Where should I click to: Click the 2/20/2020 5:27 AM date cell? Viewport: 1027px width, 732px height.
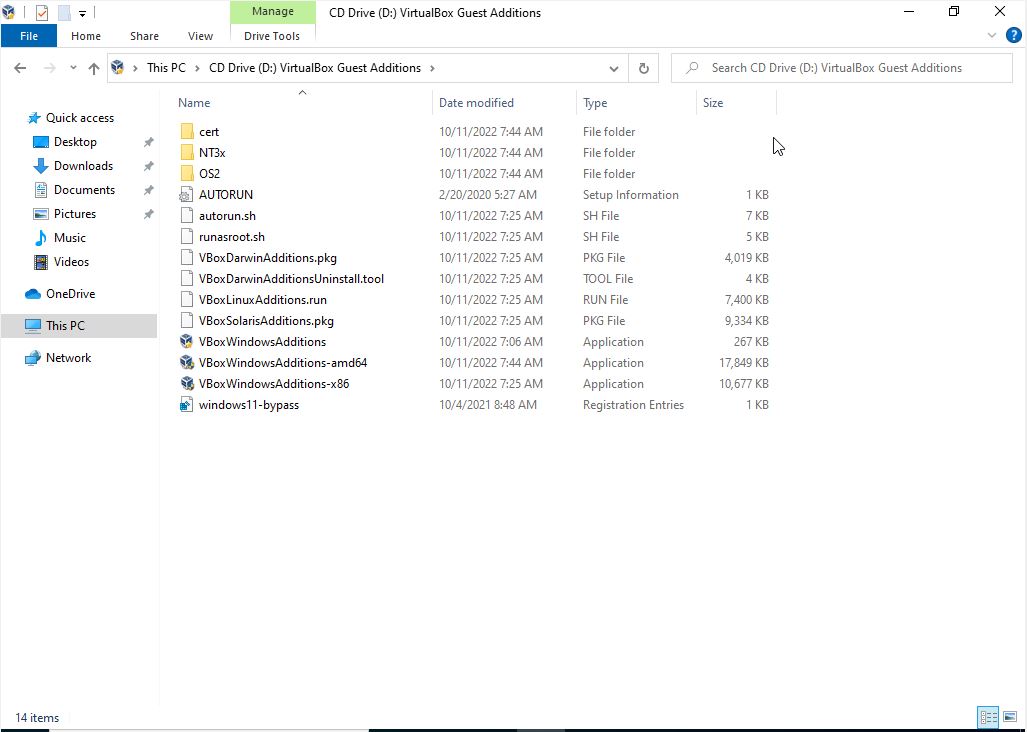488,194
